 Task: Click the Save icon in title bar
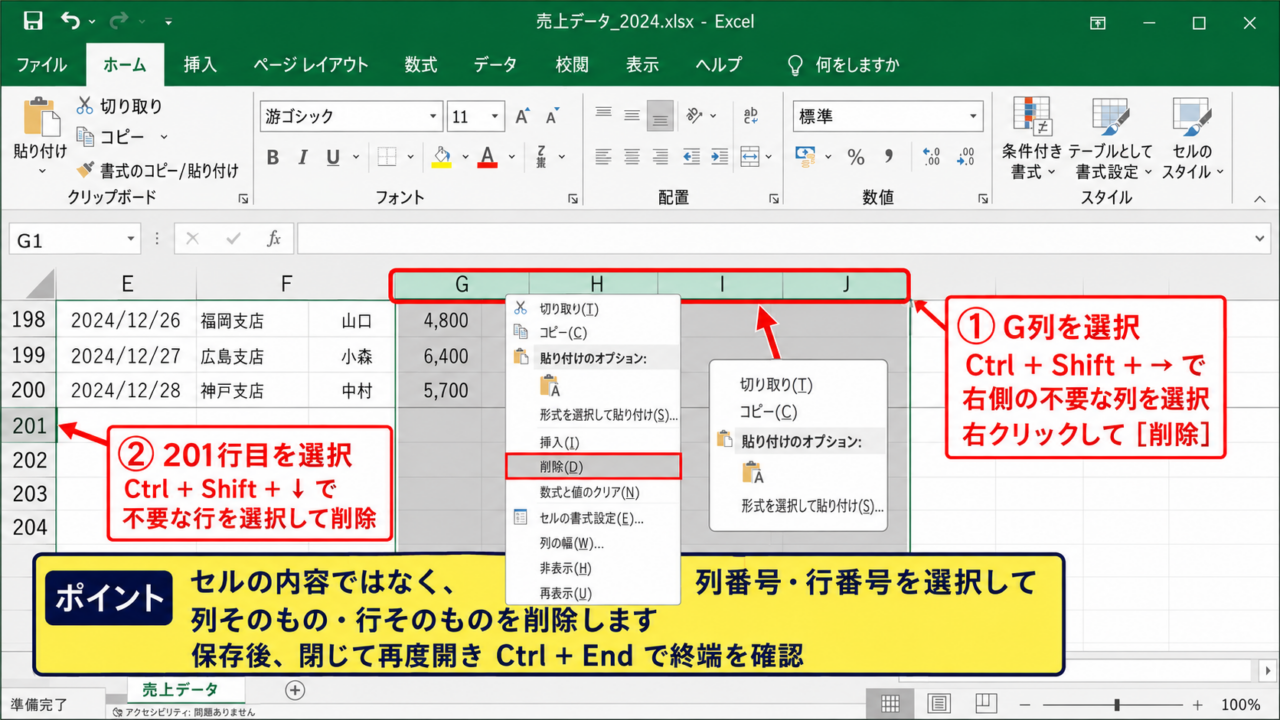pos(33,21)
